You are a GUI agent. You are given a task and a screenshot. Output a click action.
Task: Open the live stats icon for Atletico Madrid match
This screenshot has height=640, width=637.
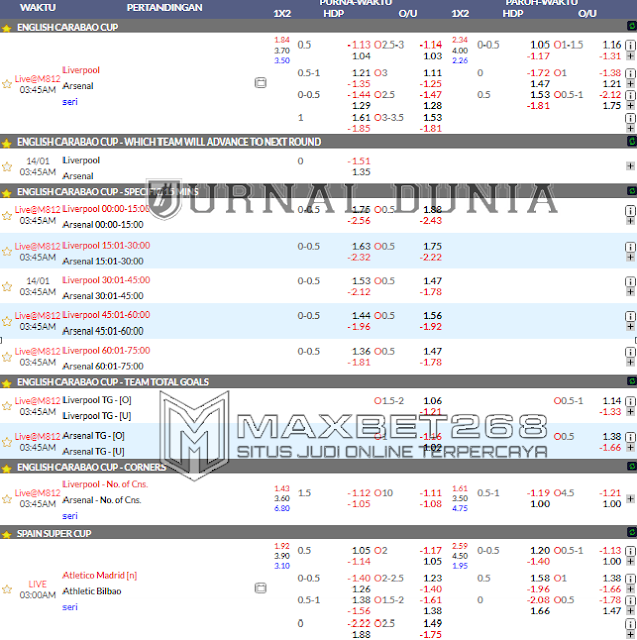[x=260, y=588]
